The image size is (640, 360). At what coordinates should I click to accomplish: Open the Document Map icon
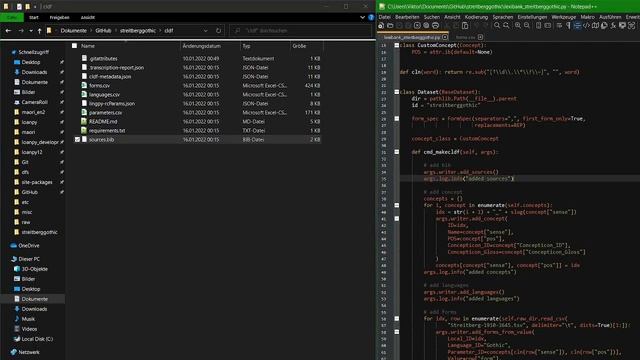click(x=596, y=25)
